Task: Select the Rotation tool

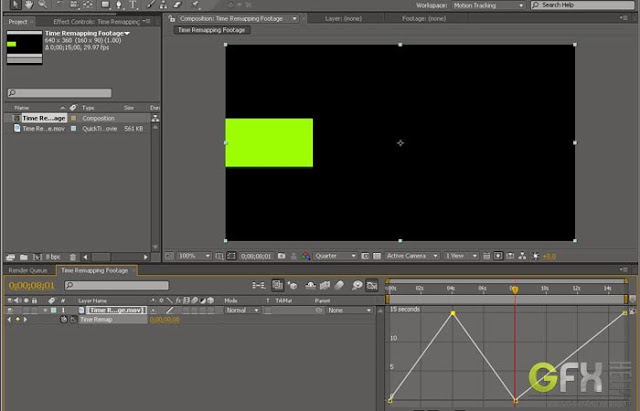Action: (60, 4)
